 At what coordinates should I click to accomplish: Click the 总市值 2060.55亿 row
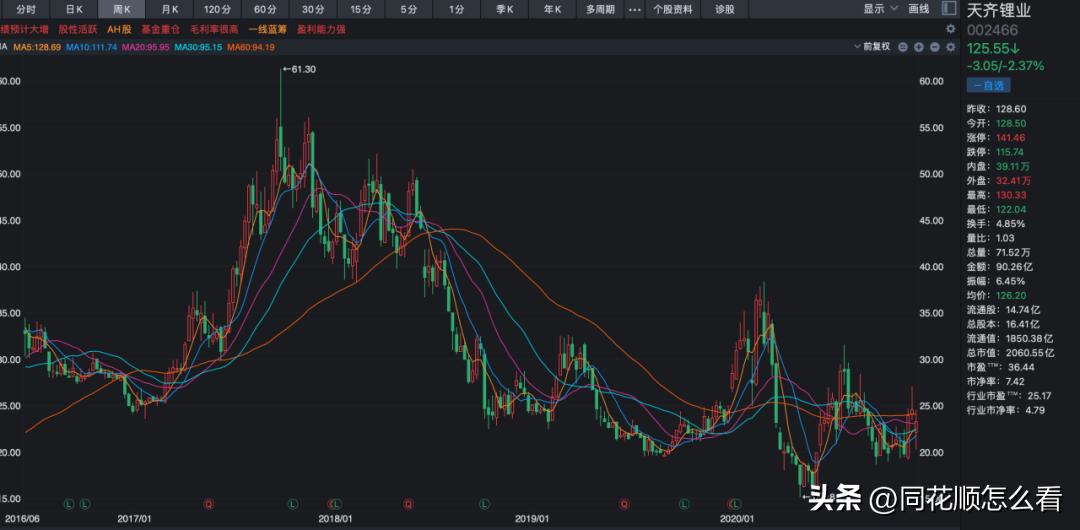point(1010,352)
